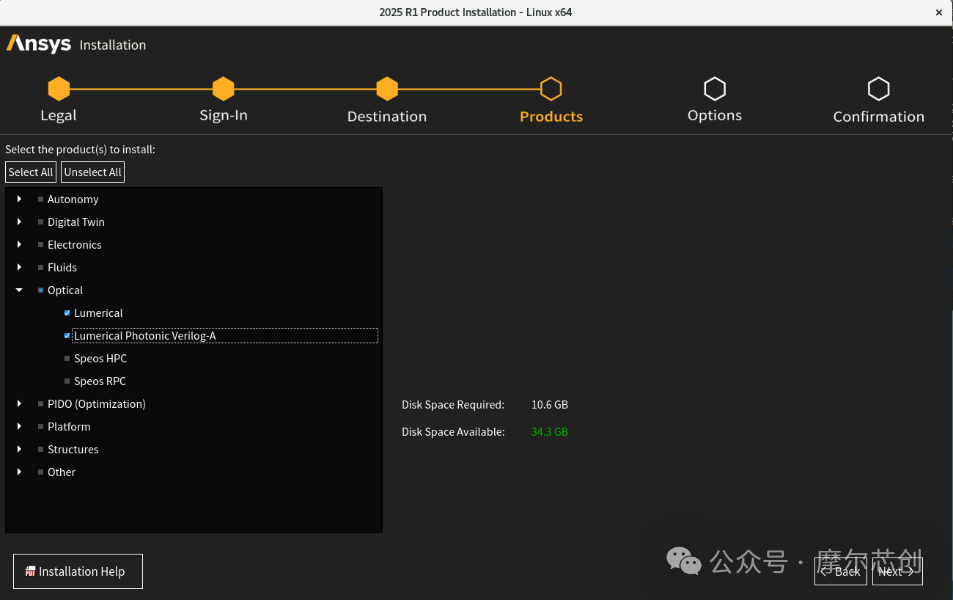The image size is (953, 600).
Task: Select the Digital Twin tree label
Action: tap(76, 222)
